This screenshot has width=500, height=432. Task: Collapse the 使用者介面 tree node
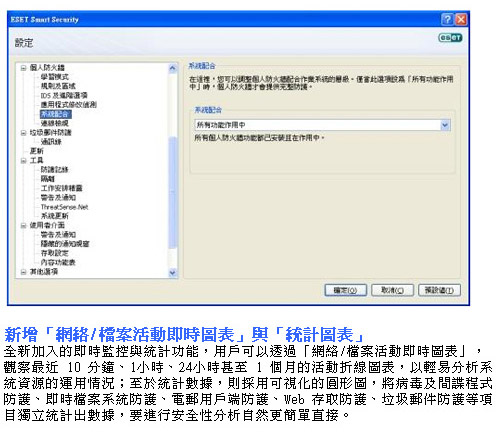(x=23, y=226)
